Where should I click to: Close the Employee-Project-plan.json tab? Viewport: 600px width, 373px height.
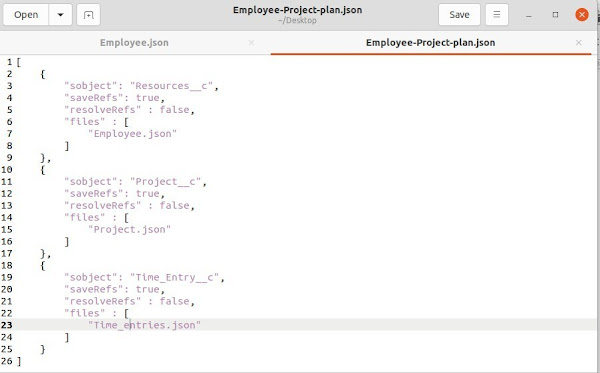pyautogui.click(x=579, y=42)
